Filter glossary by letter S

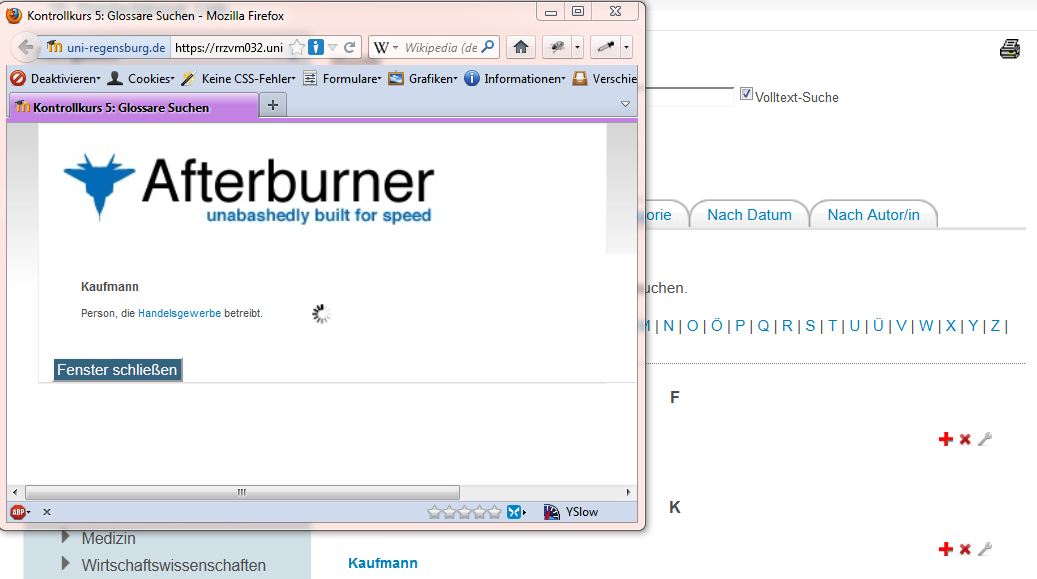[810, 326]
